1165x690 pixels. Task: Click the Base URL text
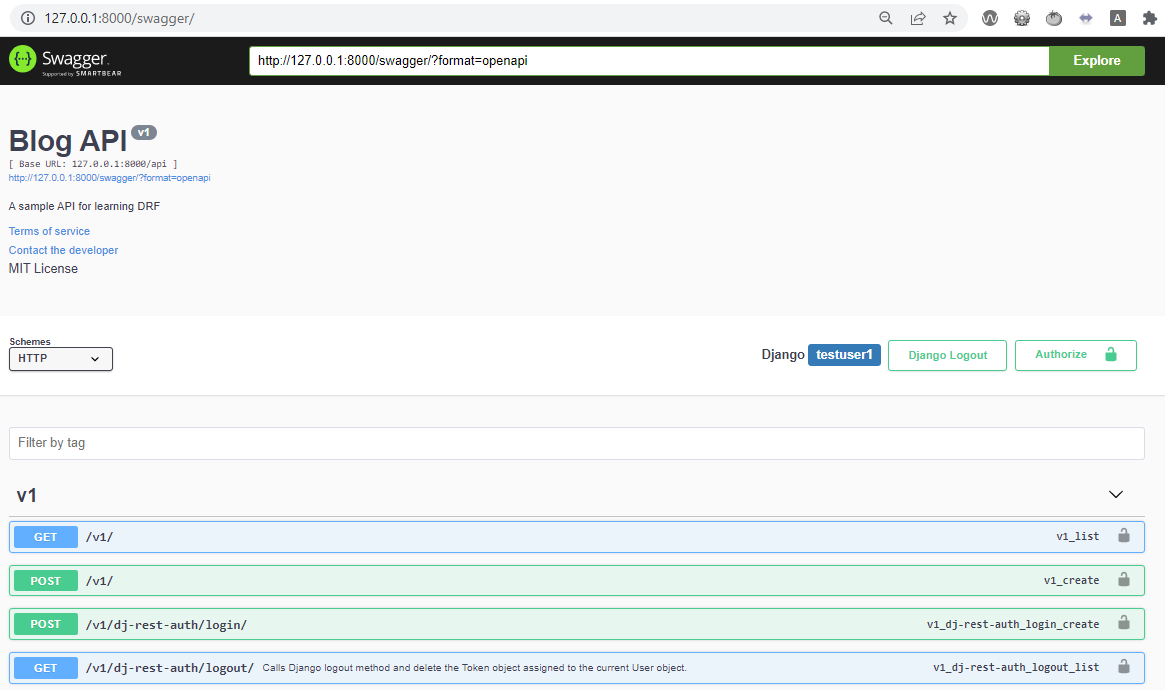coord(93,164)
